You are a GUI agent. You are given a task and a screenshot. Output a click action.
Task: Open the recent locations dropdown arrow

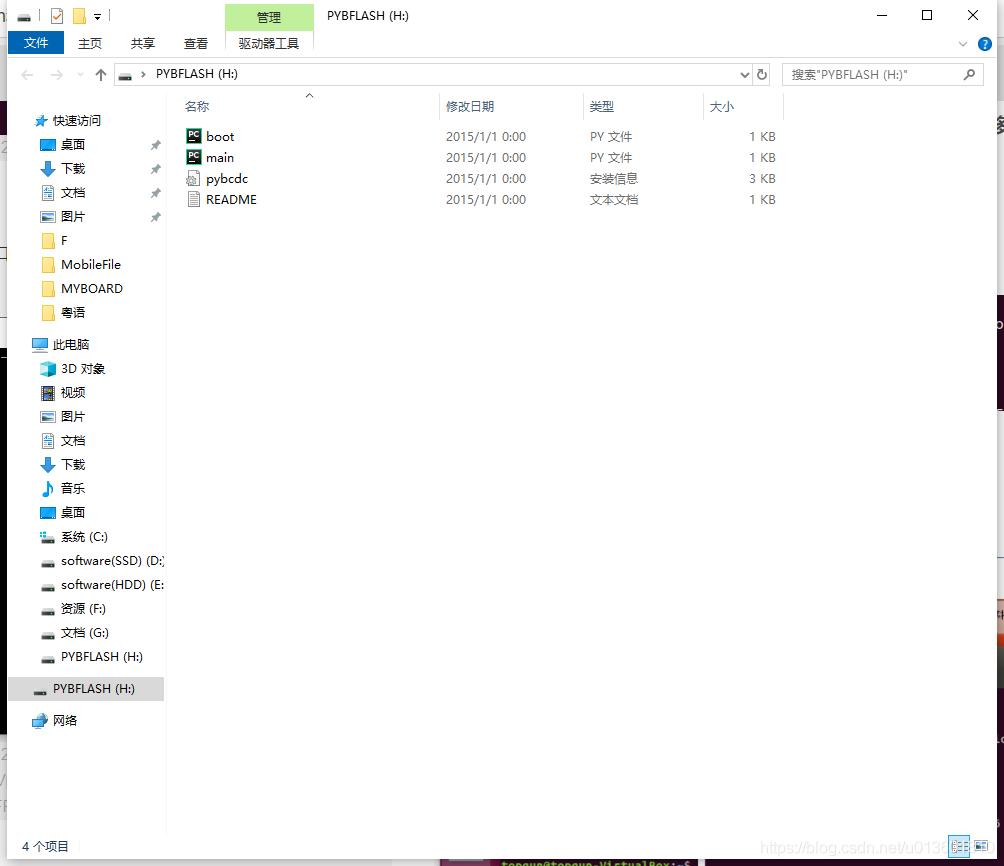80,75
